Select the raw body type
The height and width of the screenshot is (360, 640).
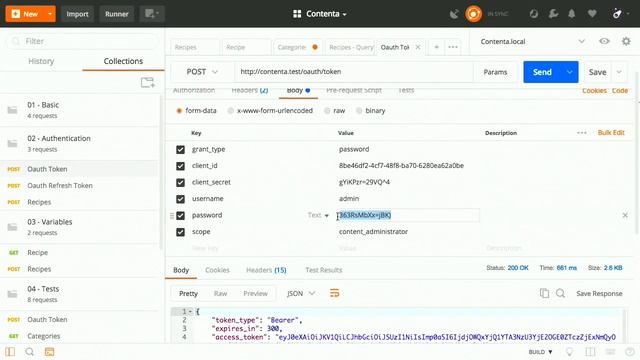(327, 111)
